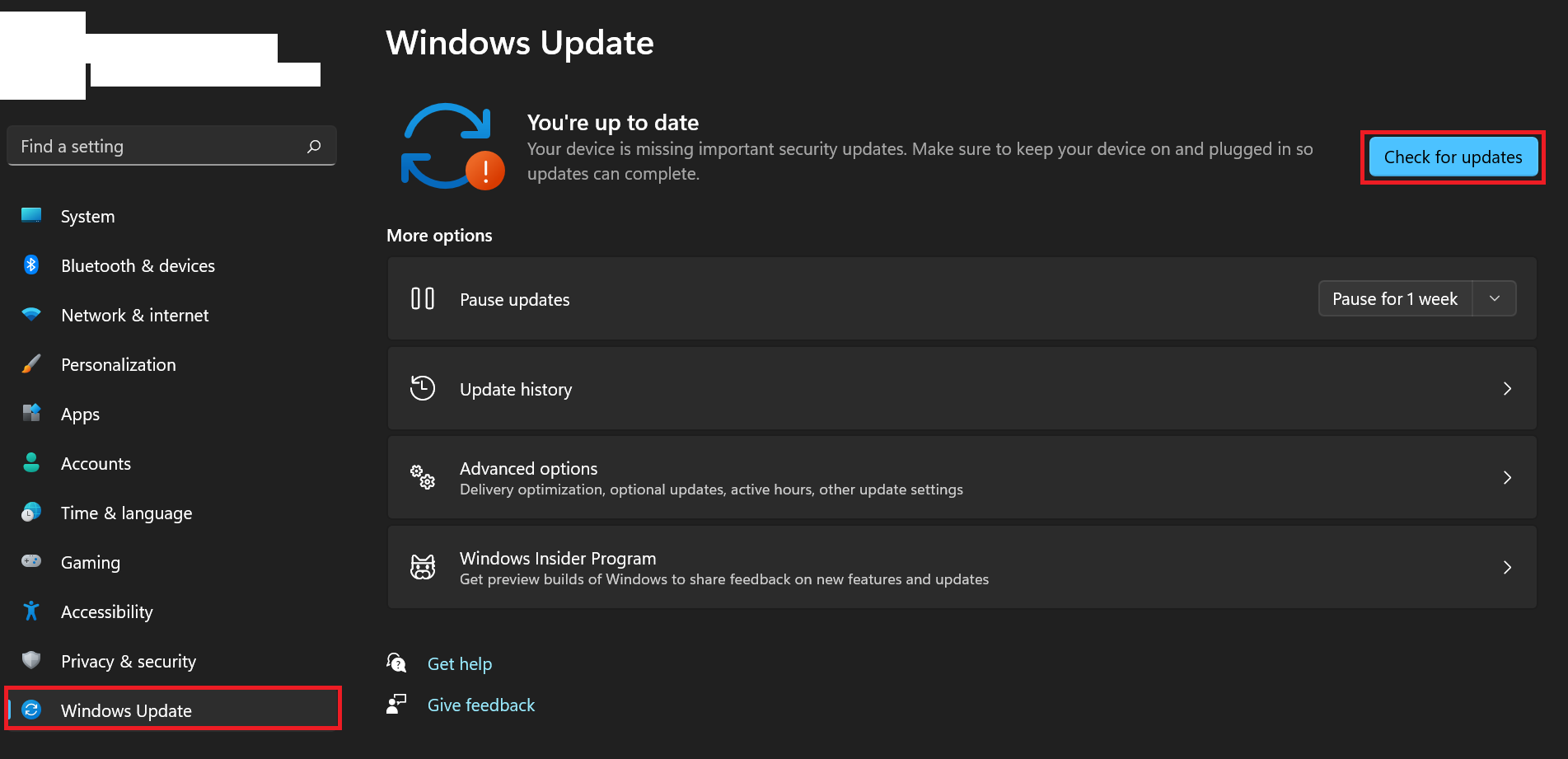The image size is (1568, 759).
Task: Click the Pause updates pause icon
Action: tap(423, 298)
